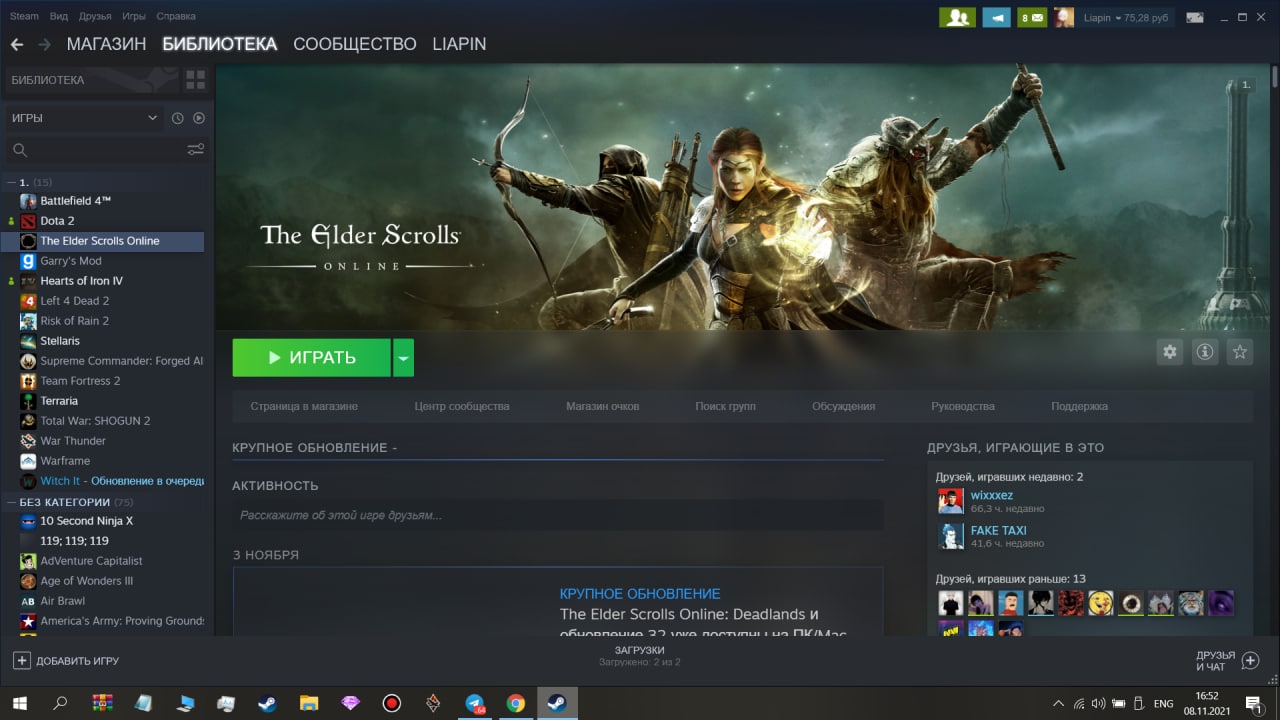Open Поддержка link
Image resolution: width=1280 pixels, height=720 pixels.
[1079, 406]
